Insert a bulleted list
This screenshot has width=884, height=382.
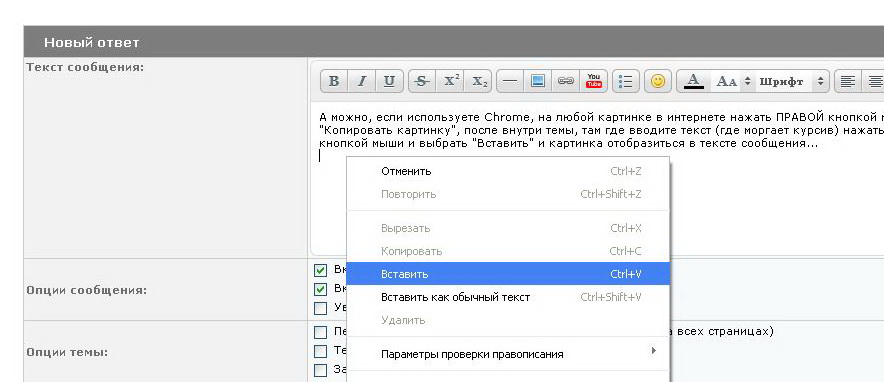(x=625, y=81)
